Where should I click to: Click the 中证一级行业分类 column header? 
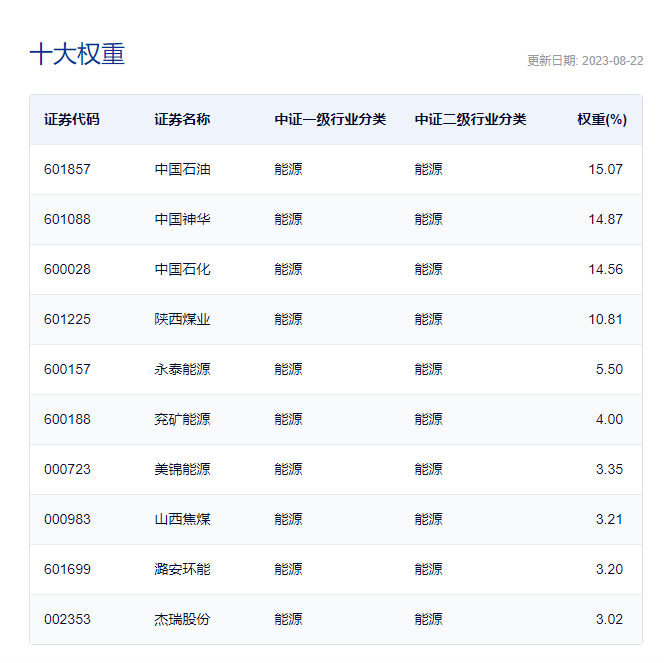pos(330,120)
